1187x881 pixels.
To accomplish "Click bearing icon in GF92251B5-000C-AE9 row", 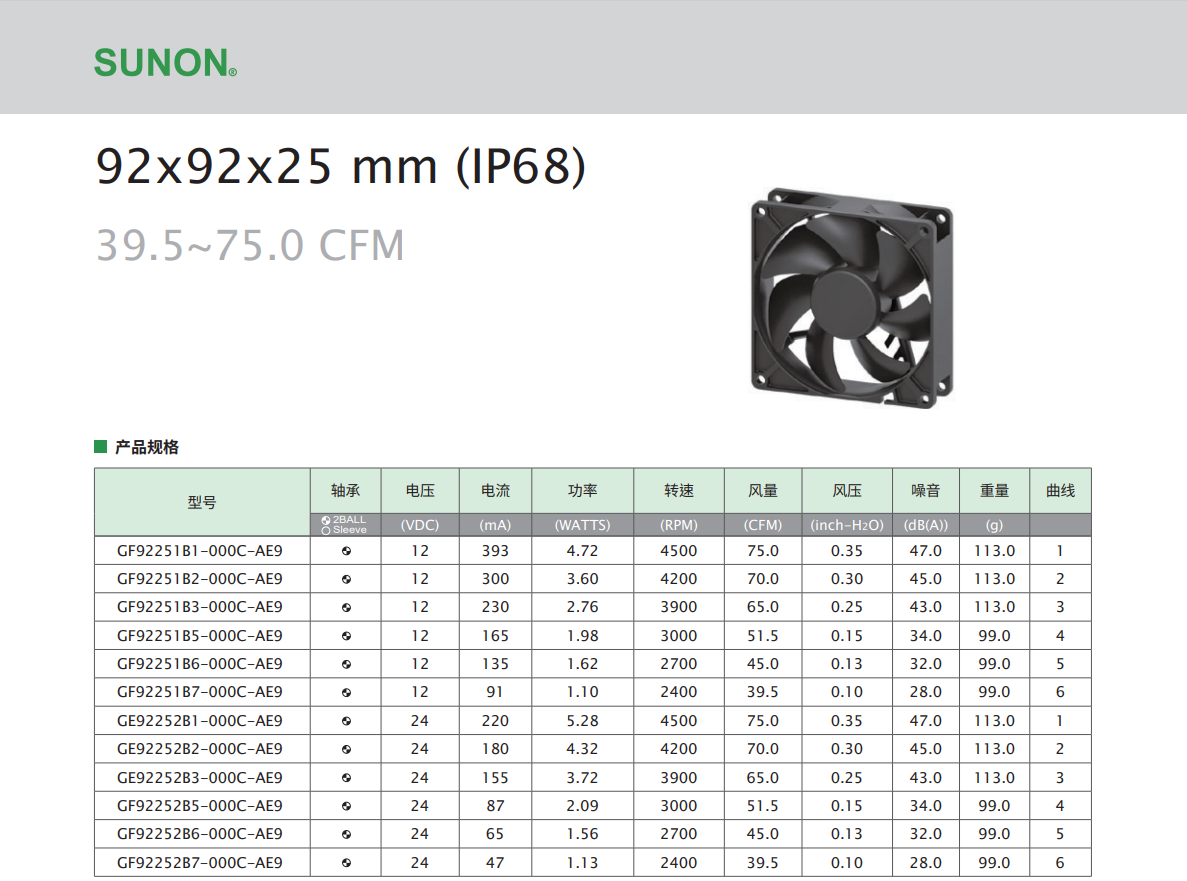I will pos(346,636).
